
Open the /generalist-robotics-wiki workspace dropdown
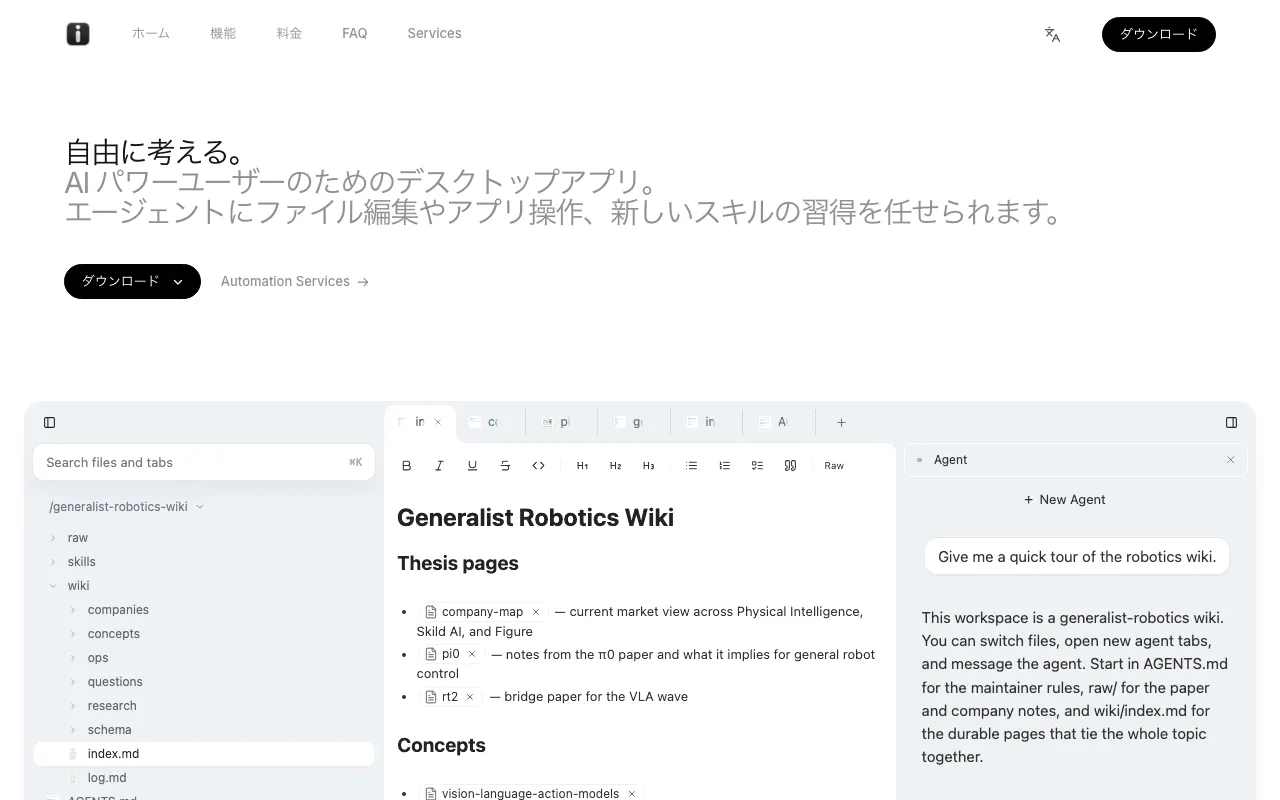click(126, 507)
